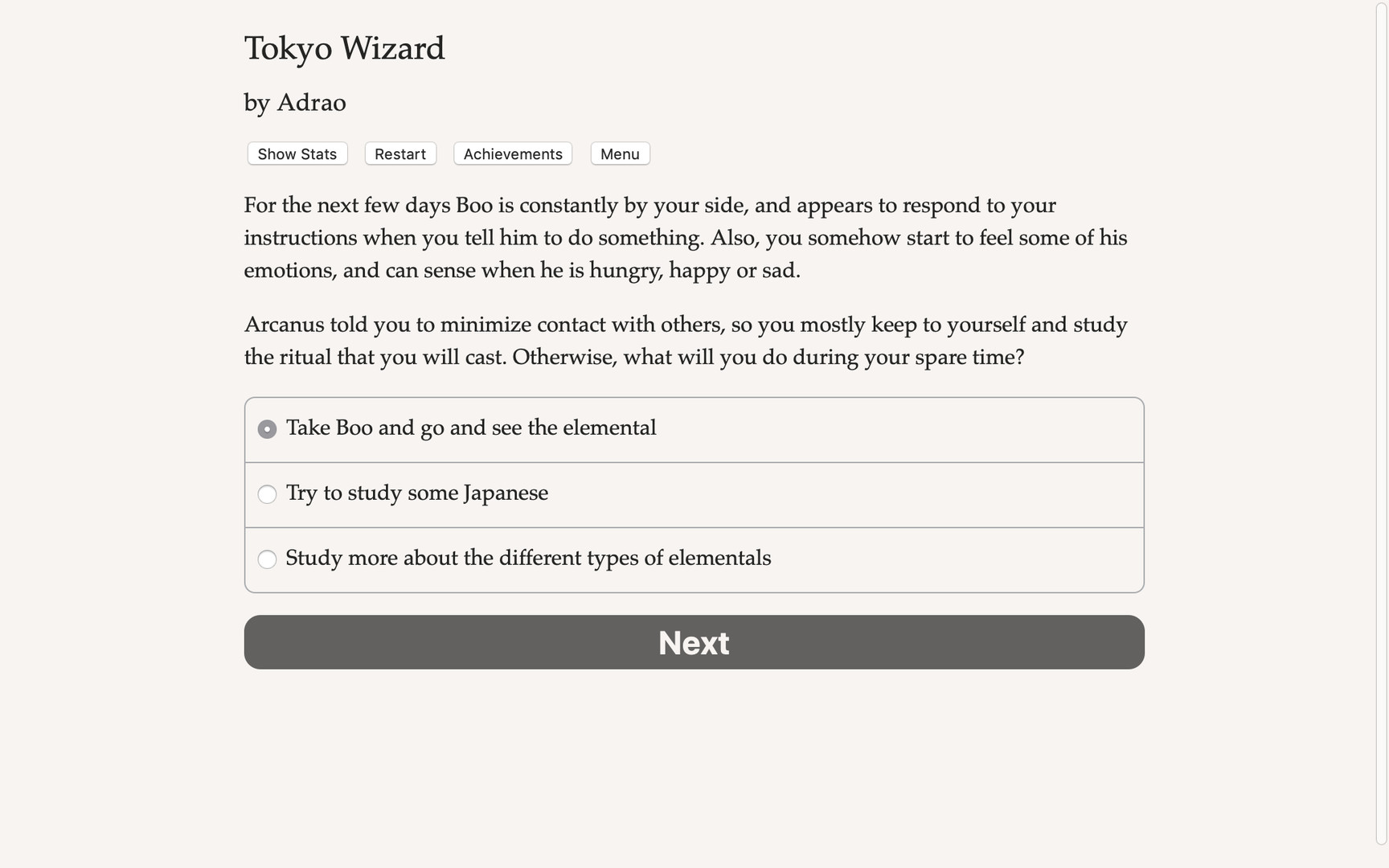Screen dimensions: 1389x868
Task: Click the 'by Adrao' author credit
Action: click(294, 103)
